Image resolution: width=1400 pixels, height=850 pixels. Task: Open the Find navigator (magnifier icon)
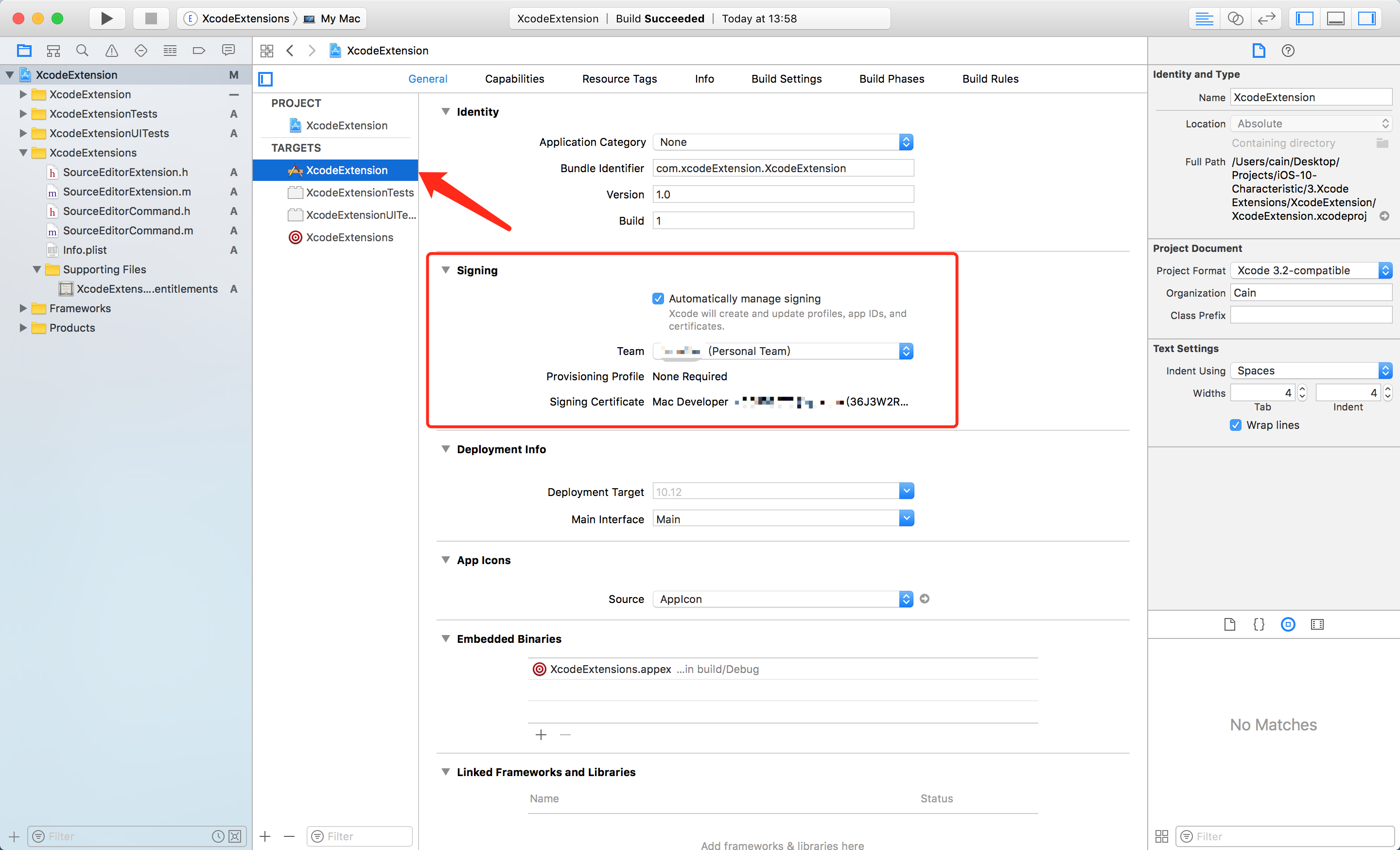(x=82, y=51)
